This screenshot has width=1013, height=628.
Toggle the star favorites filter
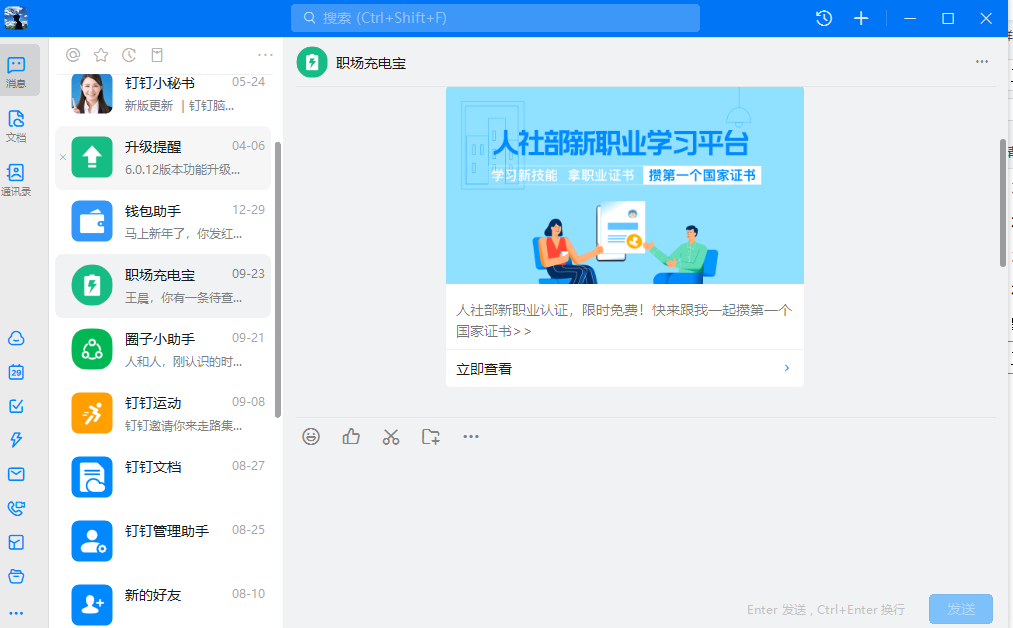click(x=101, y=55)
